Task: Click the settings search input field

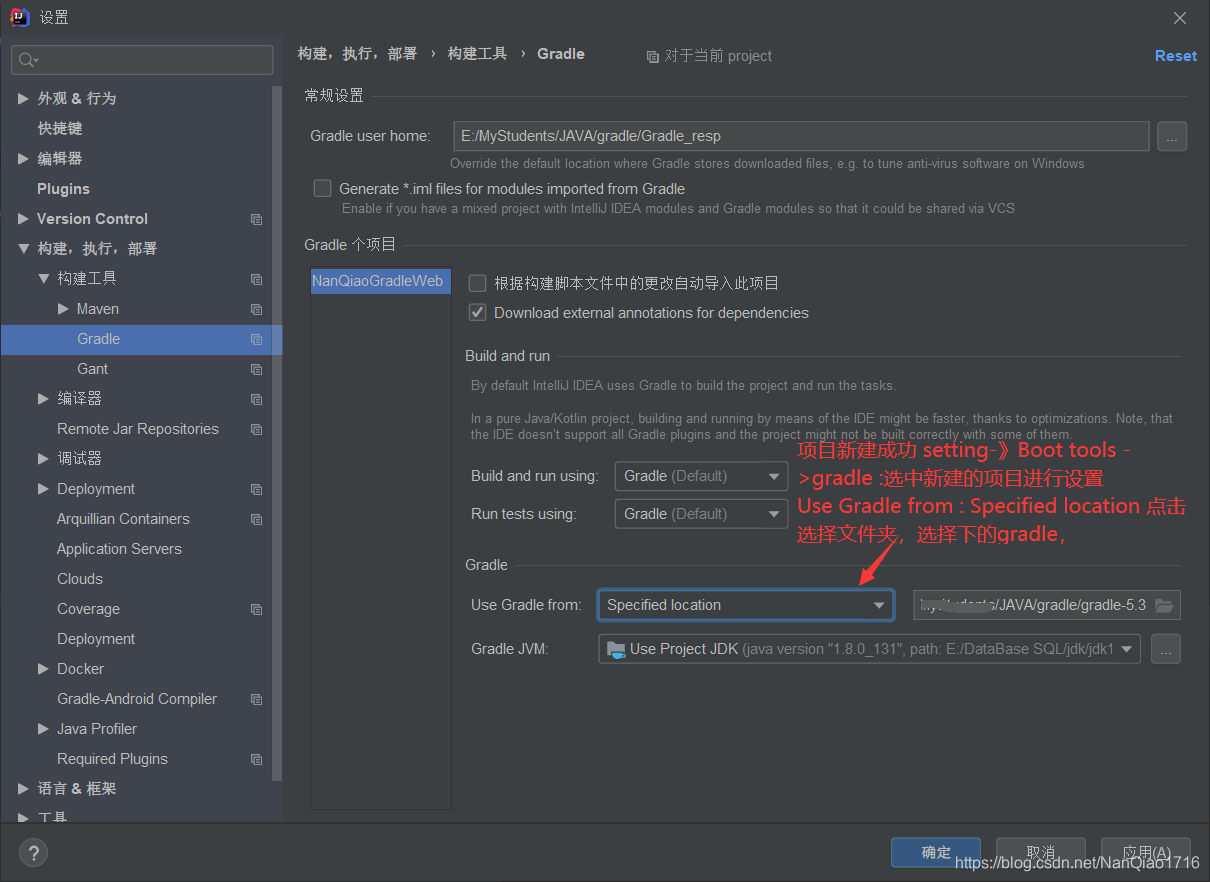Action: pos(142,60)
